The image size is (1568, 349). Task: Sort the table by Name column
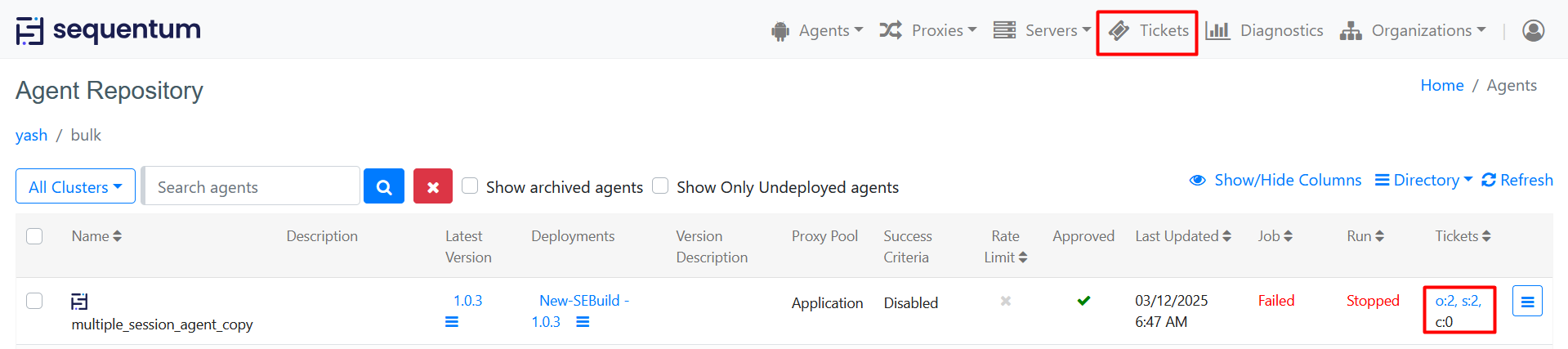(96, 236)
